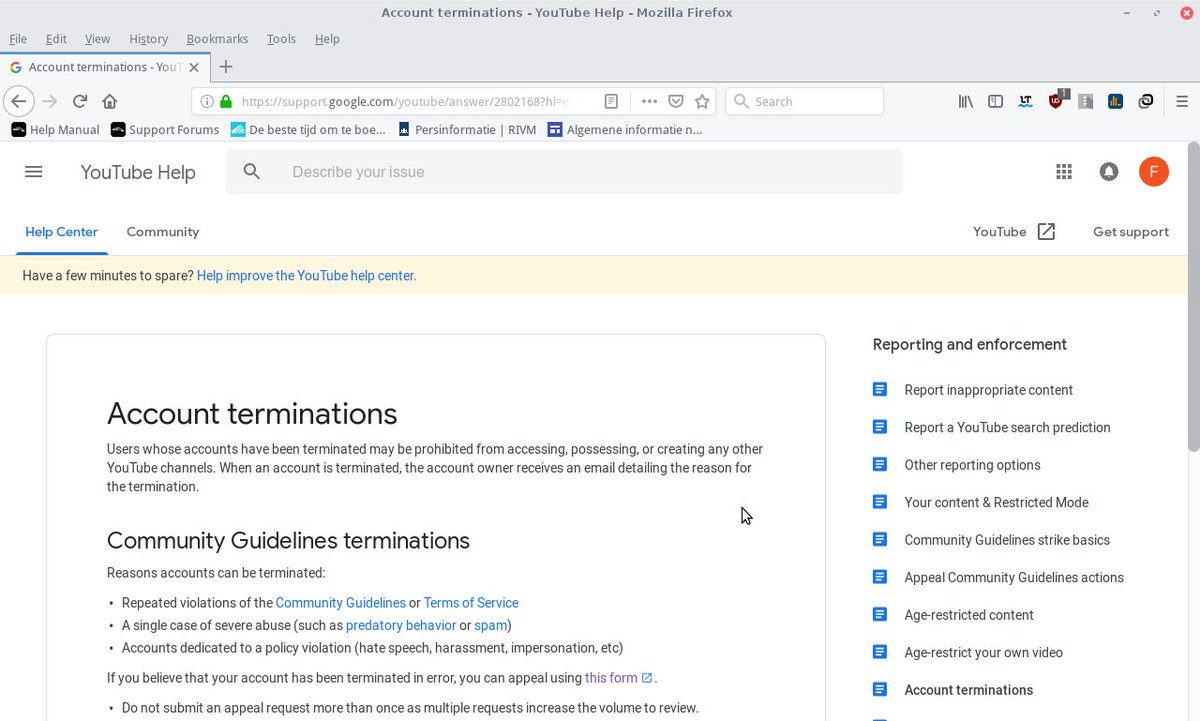Image resolution: width=1200 pixels, height=721 pixels.
Task: Open the Bookmarks menu
Action: (x=217, y=39)
